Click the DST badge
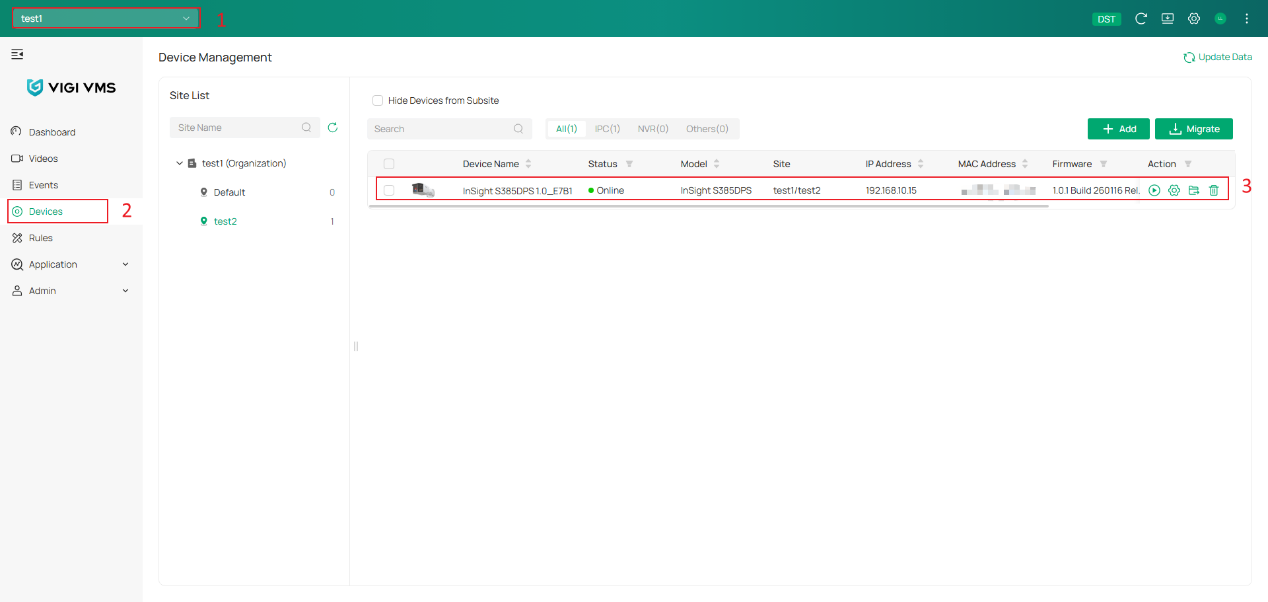Viewport: 1268px width, 602px height. point(1107,19)
